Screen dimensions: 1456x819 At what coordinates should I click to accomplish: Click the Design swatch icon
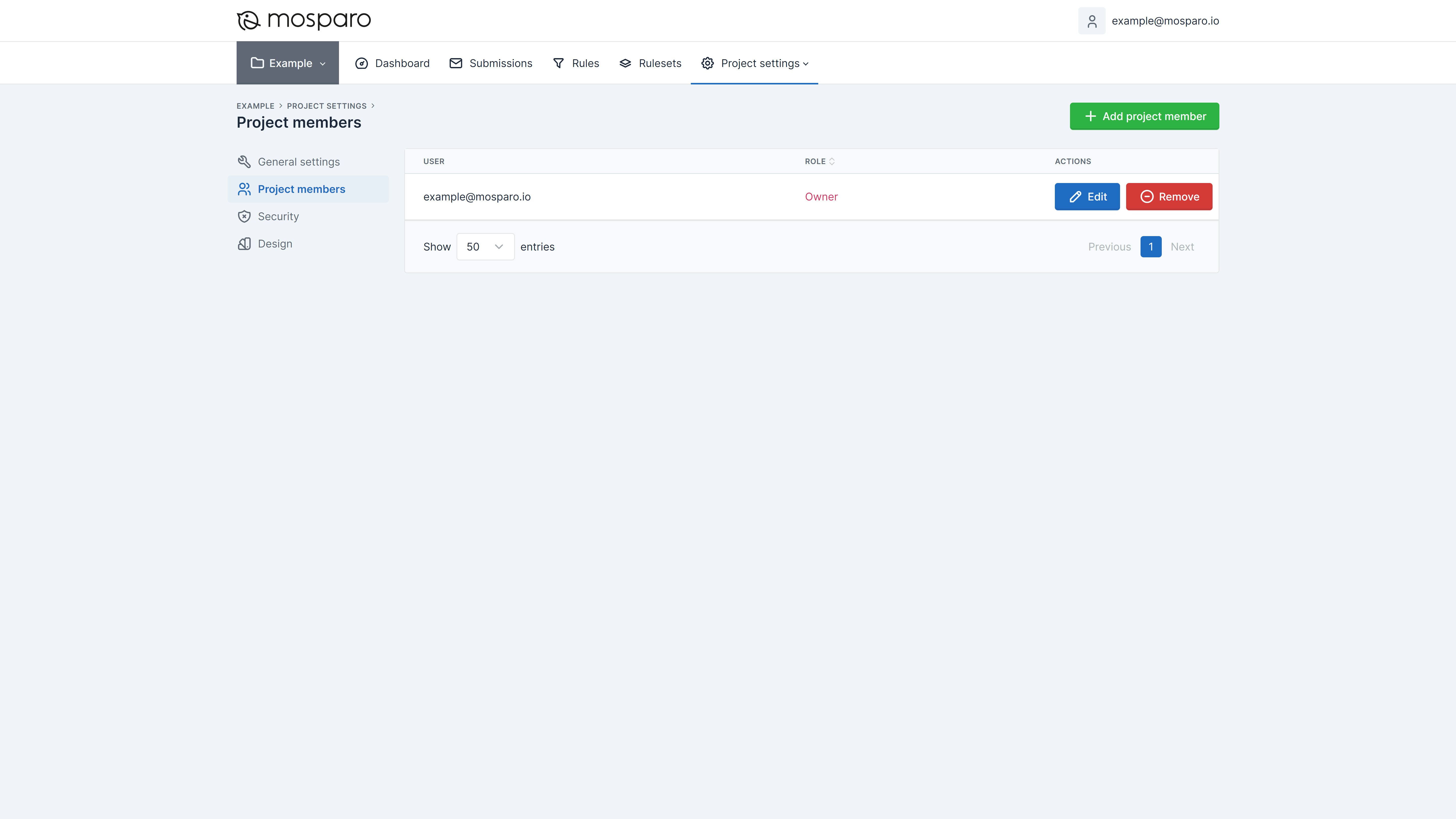coord(244,244)
